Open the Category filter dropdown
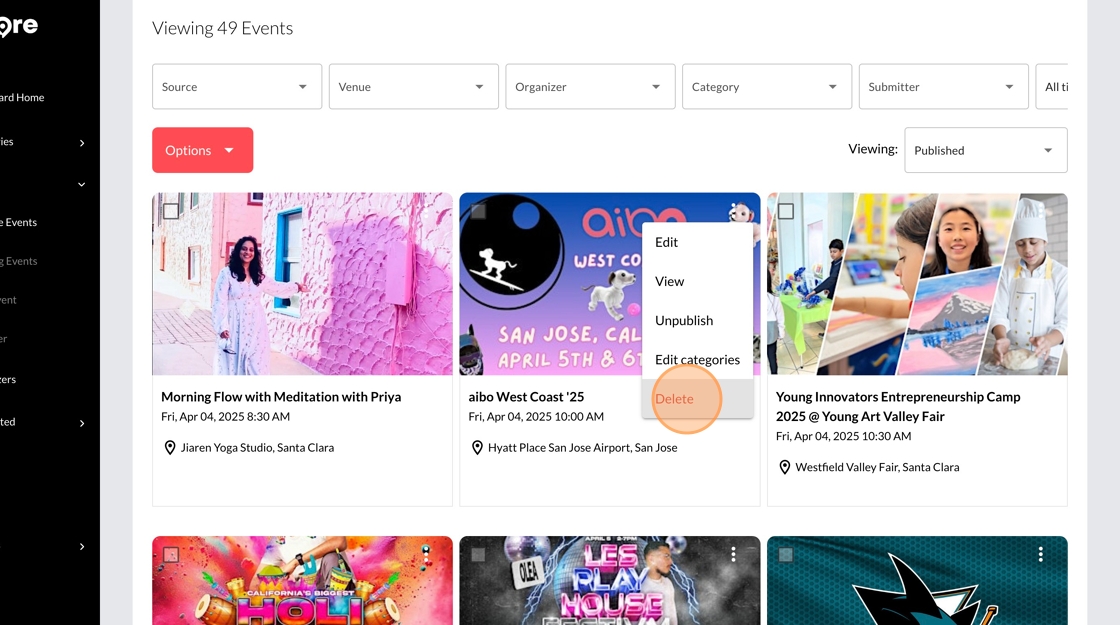 pyautogui.click(x=766, y=86)
